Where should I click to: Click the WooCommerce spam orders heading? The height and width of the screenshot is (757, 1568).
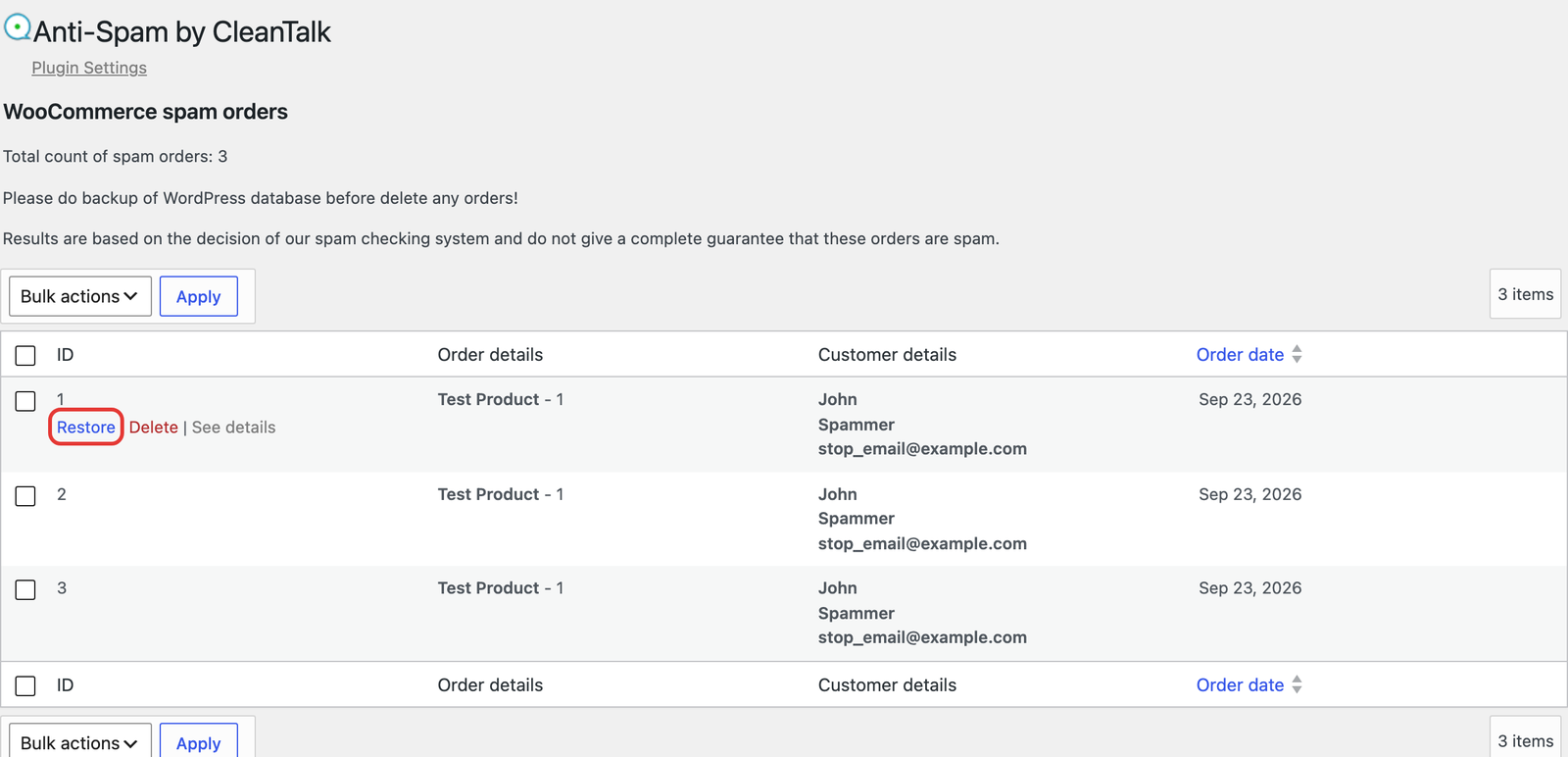[x=146, y=112]
